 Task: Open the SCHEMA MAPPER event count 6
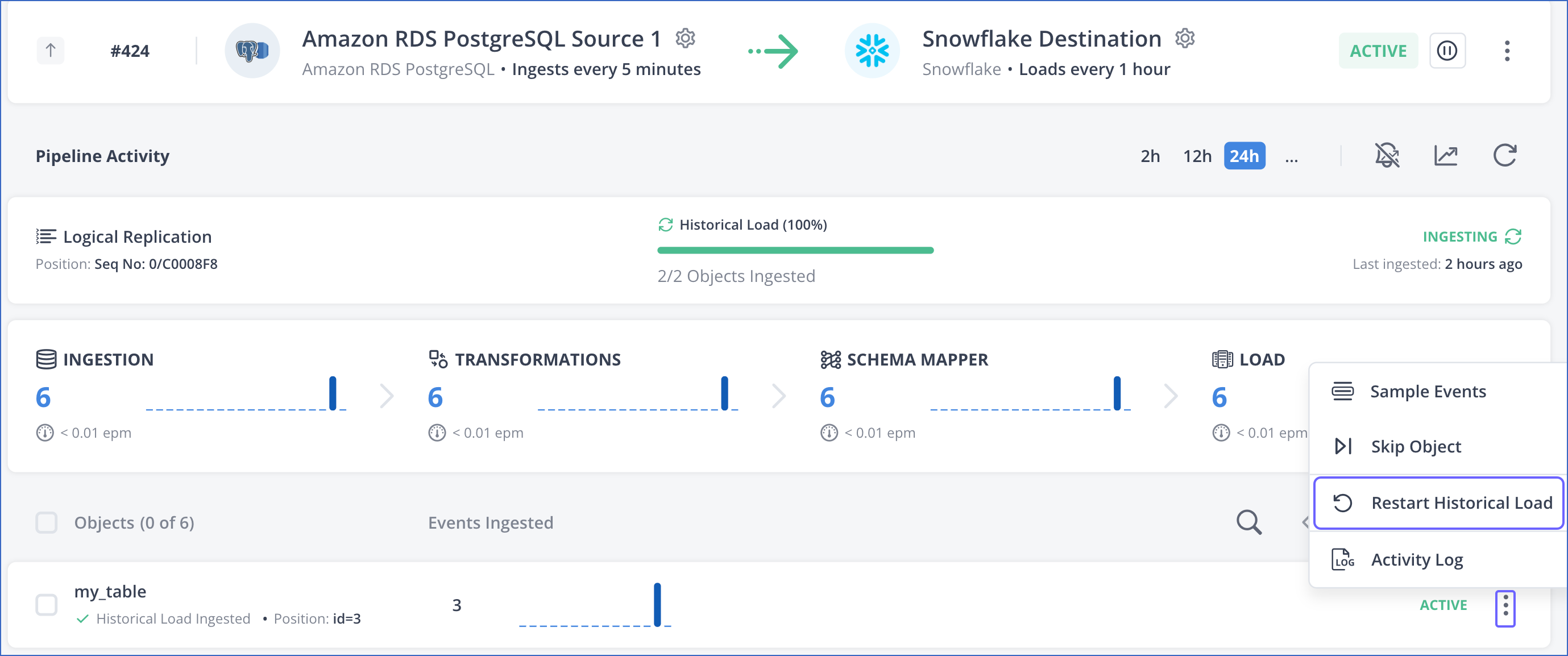(x=827, y=397)
